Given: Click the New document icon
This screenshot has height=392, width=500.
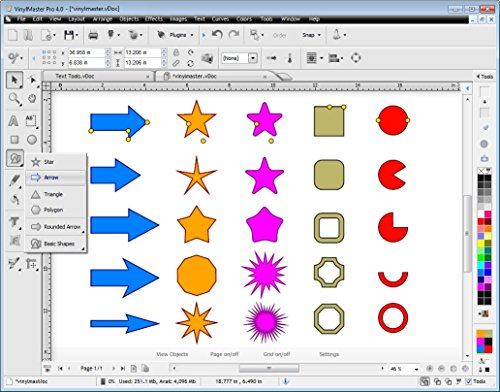Looking at the screenshot, I should [x=13, y=35].
